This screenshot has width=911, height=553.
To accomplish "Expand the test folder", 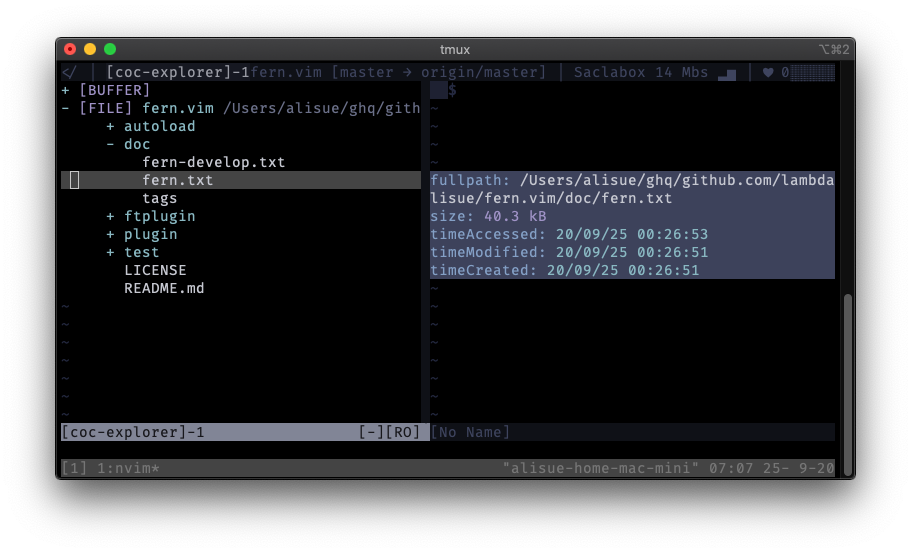I will point(110,253).
